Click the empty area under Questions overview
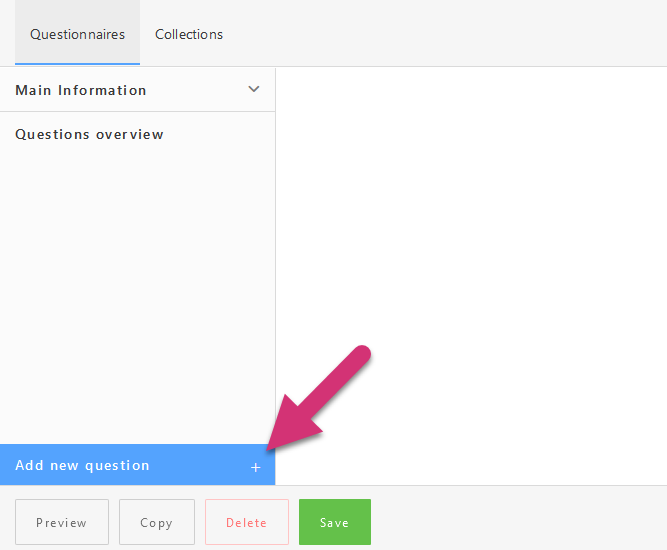 (137, 290)
